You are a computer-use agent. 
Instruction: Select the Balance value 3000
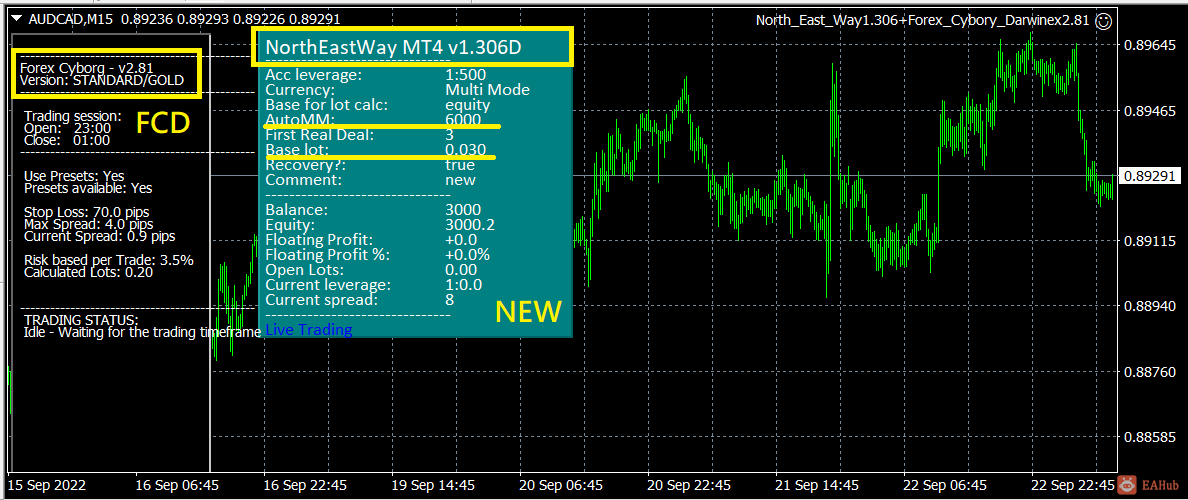click(x=463, y=210)
